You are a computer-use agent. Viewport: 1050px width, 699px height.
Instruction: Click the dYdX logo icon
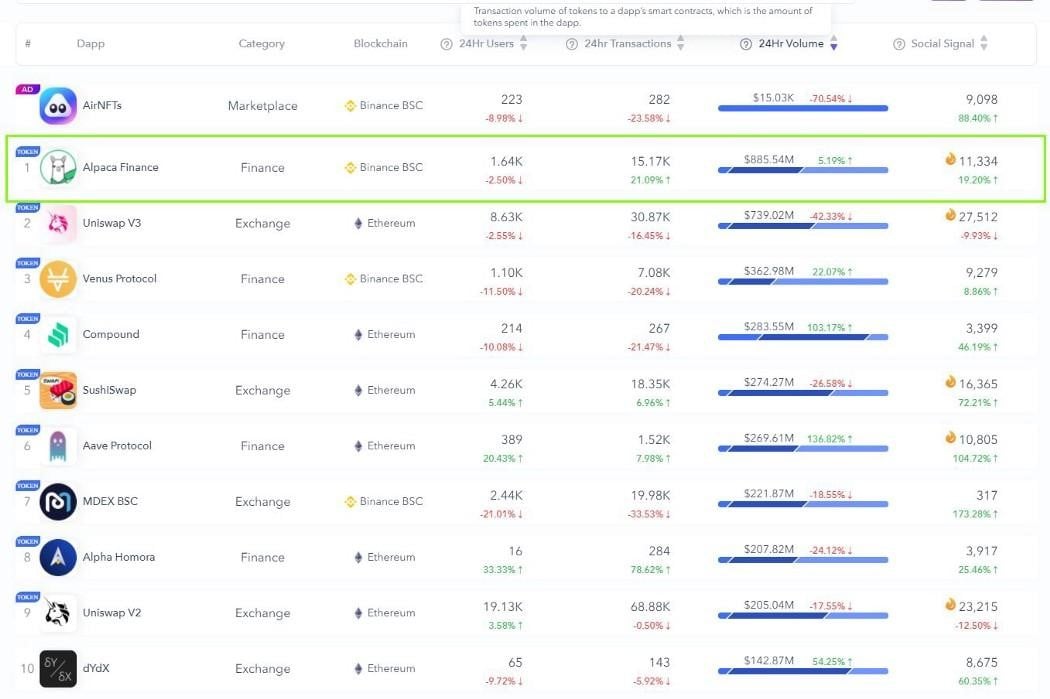pyautogui.click(x=58, y=669)
